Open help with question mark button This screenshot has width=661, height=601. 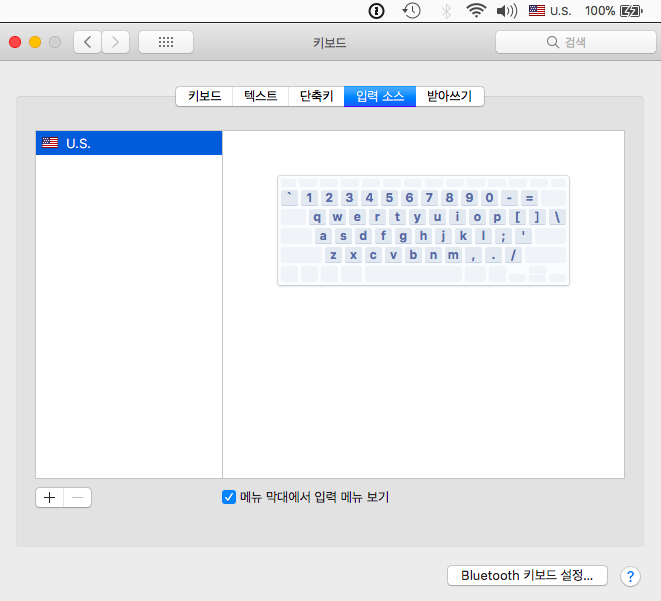pyautogui.click(x=630, y=576)
